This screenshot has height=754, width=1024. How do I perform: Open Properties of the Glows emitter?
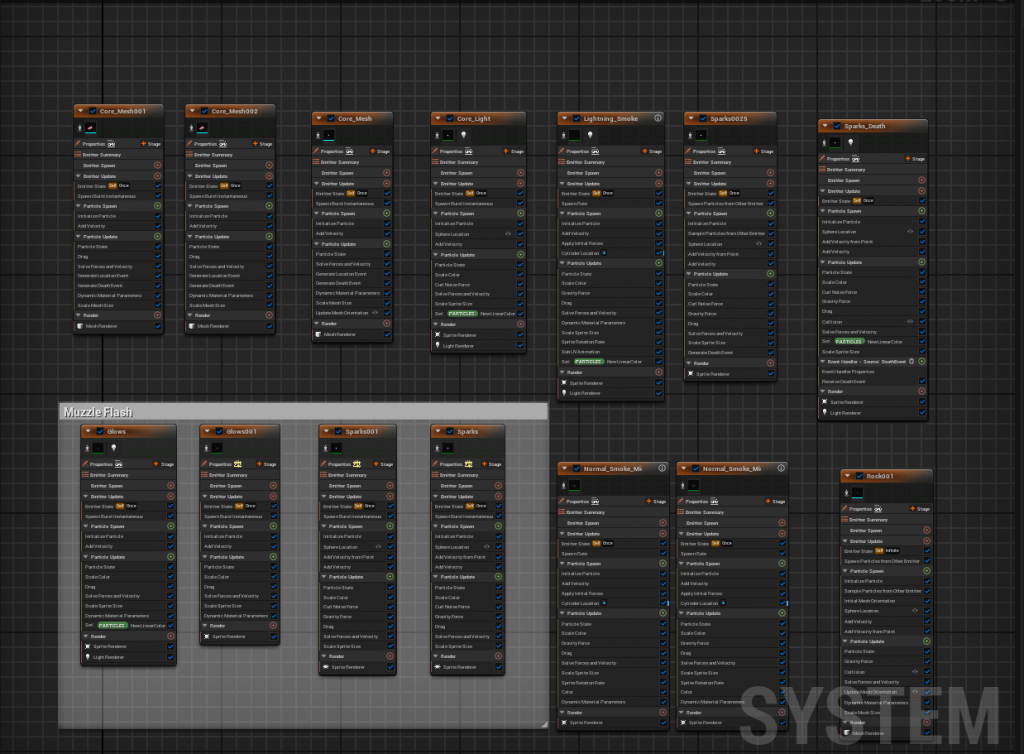click(x=101, y=464)
